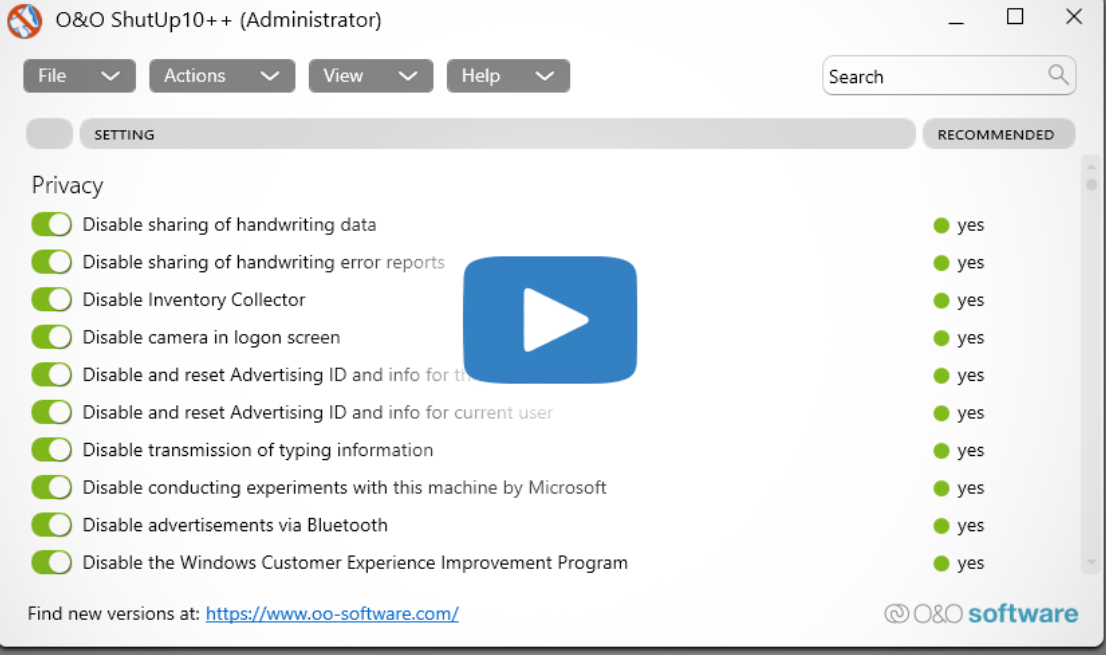Open the File dropdown menu
Viewport: 1106px width, 655px height.
pyautogui.click(x=79, y=76)
